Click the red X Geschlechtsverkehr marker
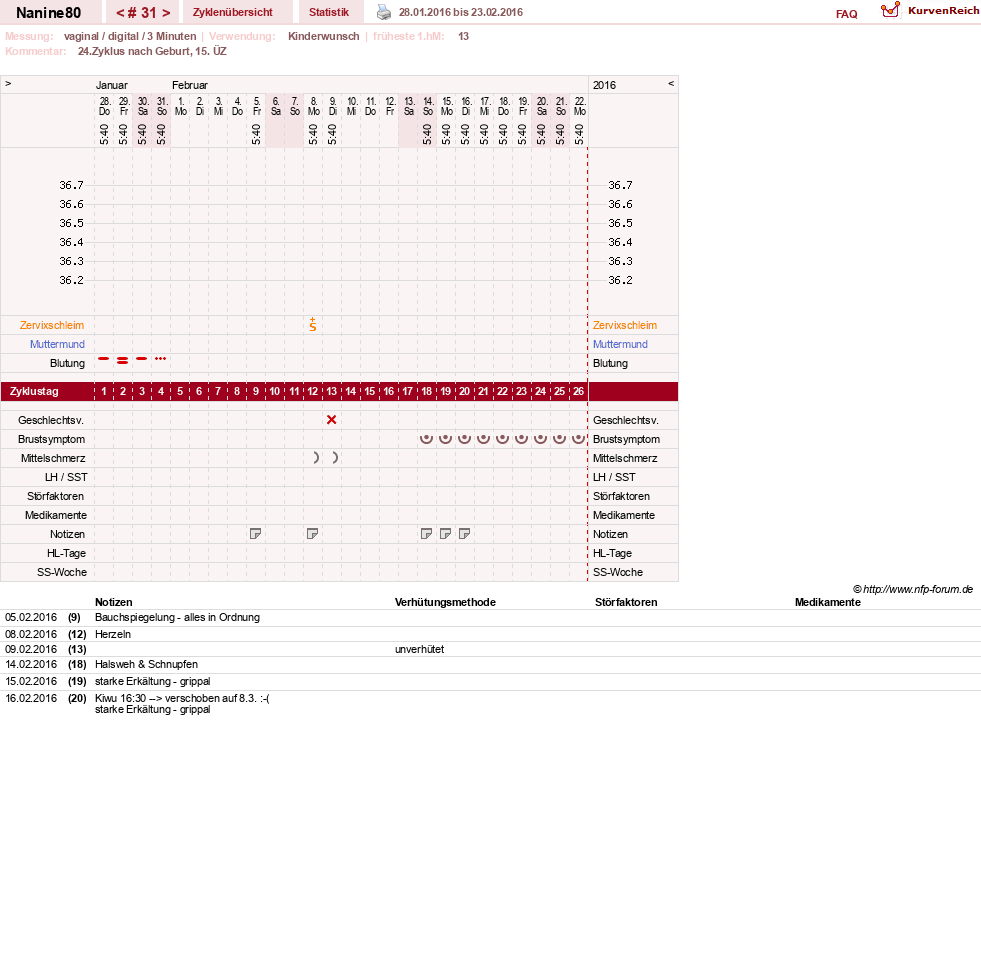 pyautogui.click(x=332, y=419)
